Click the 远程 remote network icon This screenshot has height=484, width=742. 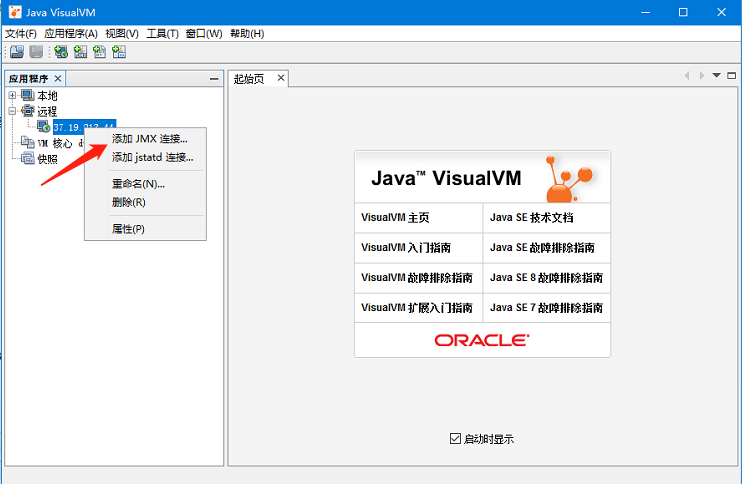click(27, 111)
